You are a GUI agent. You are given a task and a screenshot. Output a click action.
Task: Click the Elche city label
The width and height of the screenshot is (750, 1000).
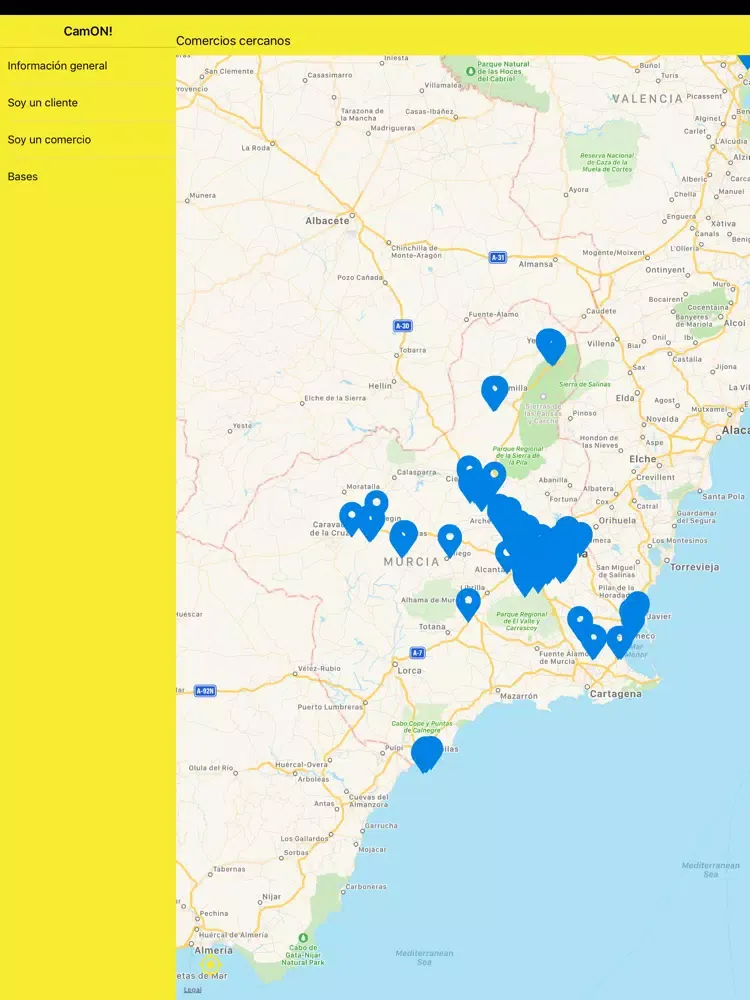[x=642, y=459]
